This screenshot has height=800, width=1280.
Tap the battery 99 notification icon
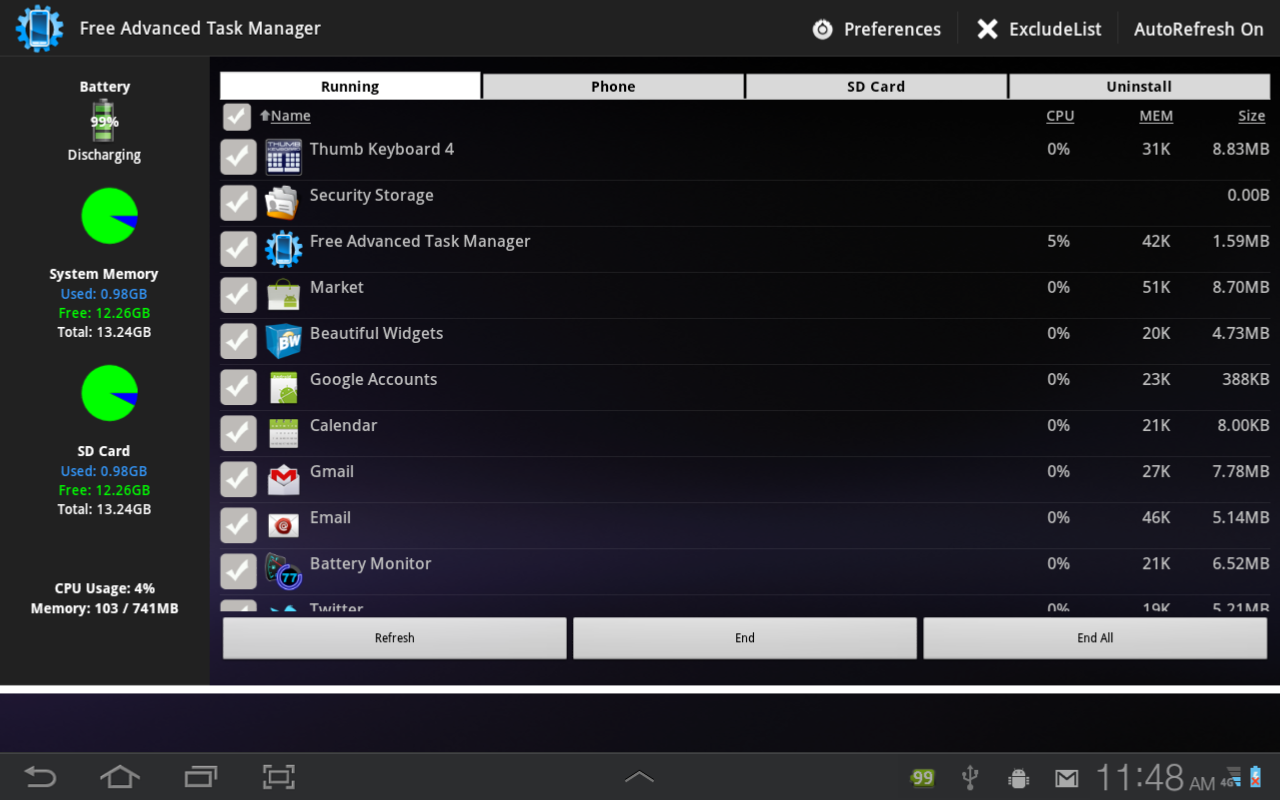tap(922, 777)
